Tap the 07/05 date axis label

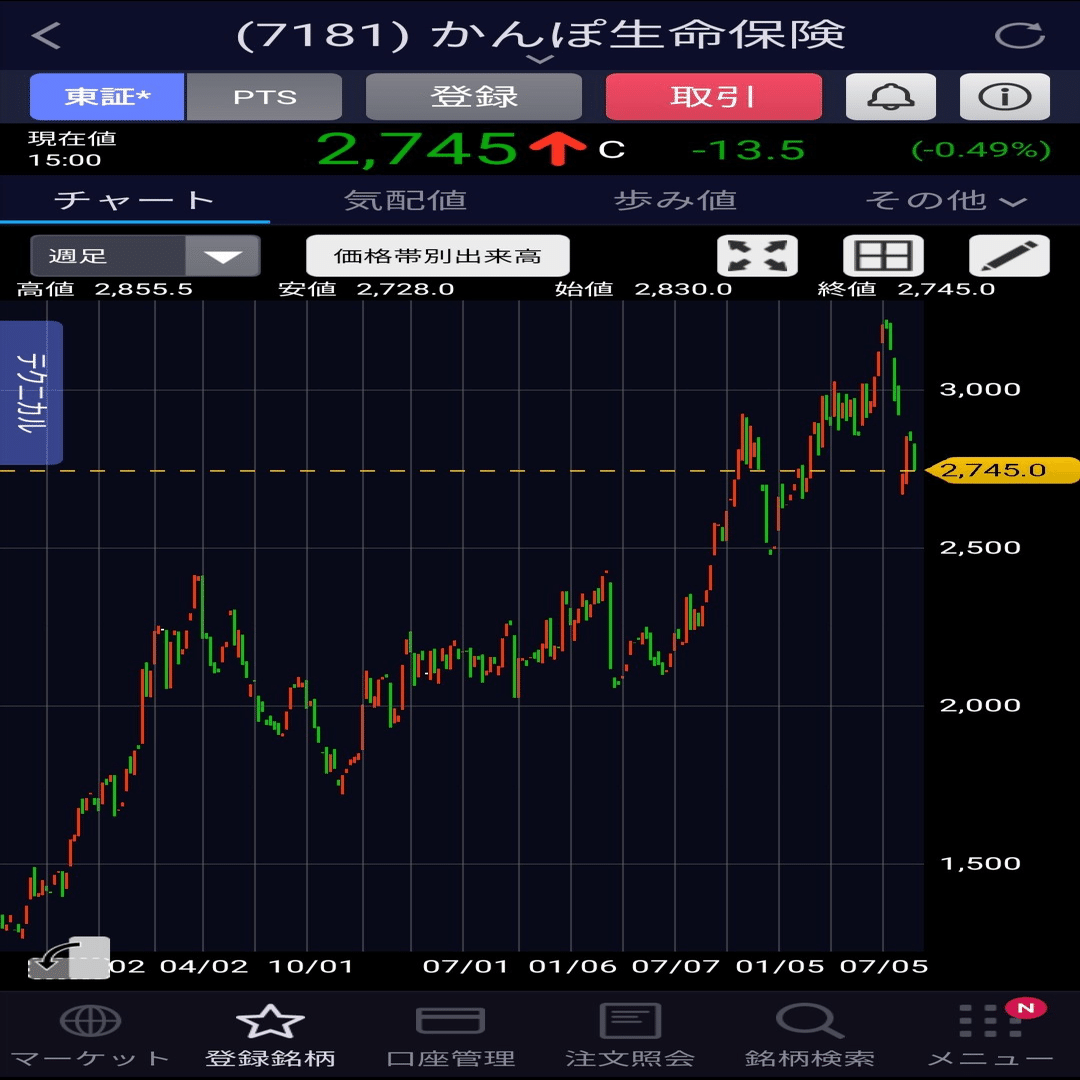tap(884, 966)
